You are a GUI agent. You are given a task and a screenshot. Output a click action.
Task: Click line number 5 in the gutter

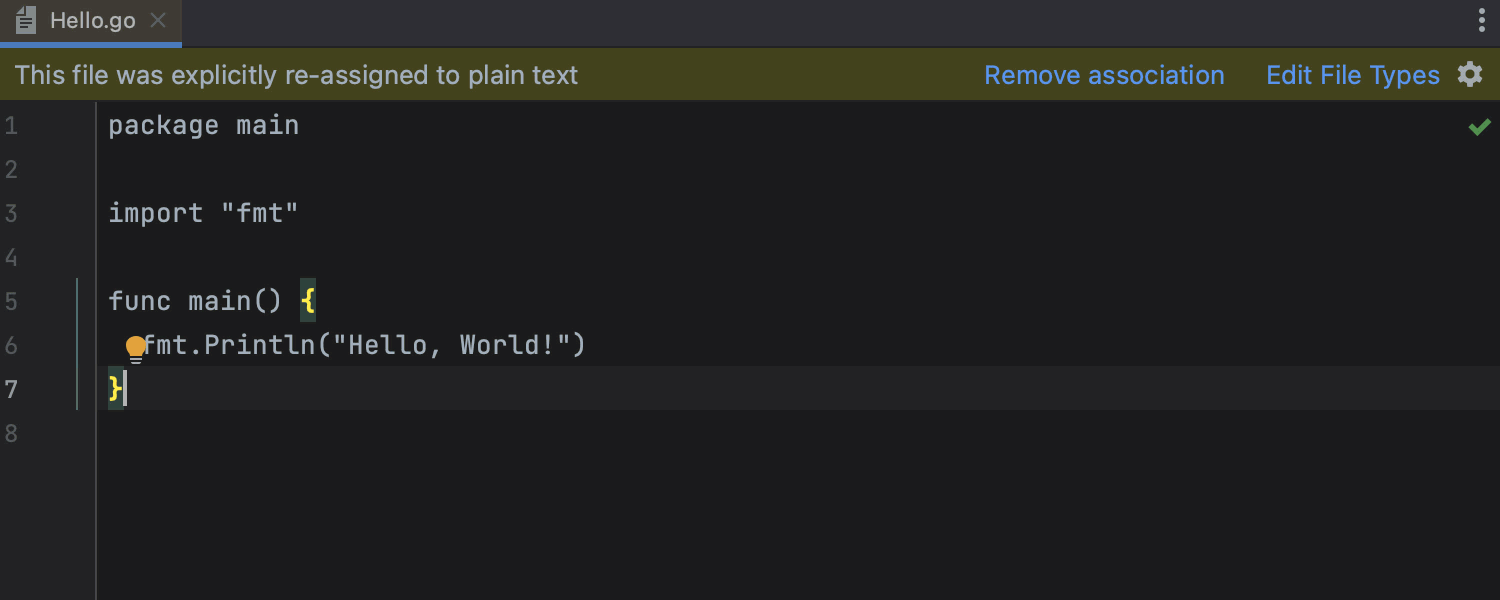pos(11,301)
